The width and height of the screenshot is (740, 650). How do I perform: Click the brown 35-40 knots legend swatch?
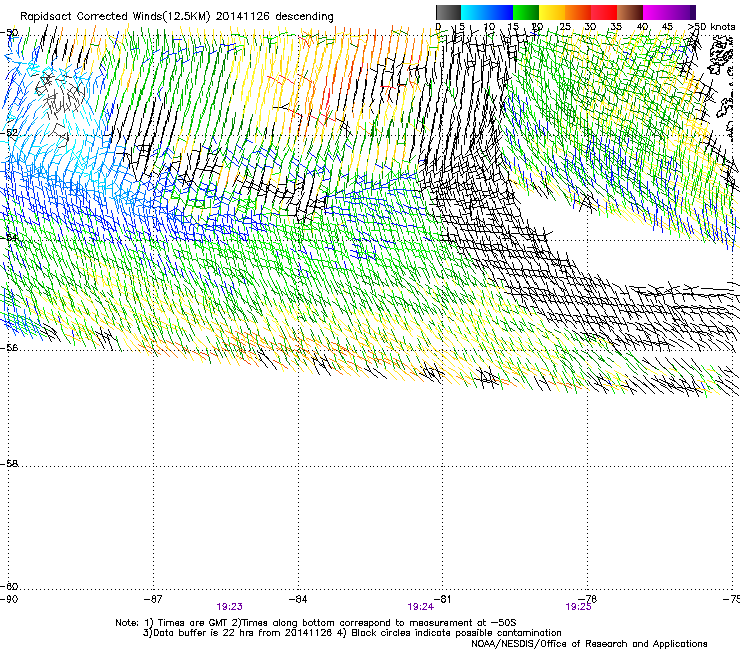630,12
